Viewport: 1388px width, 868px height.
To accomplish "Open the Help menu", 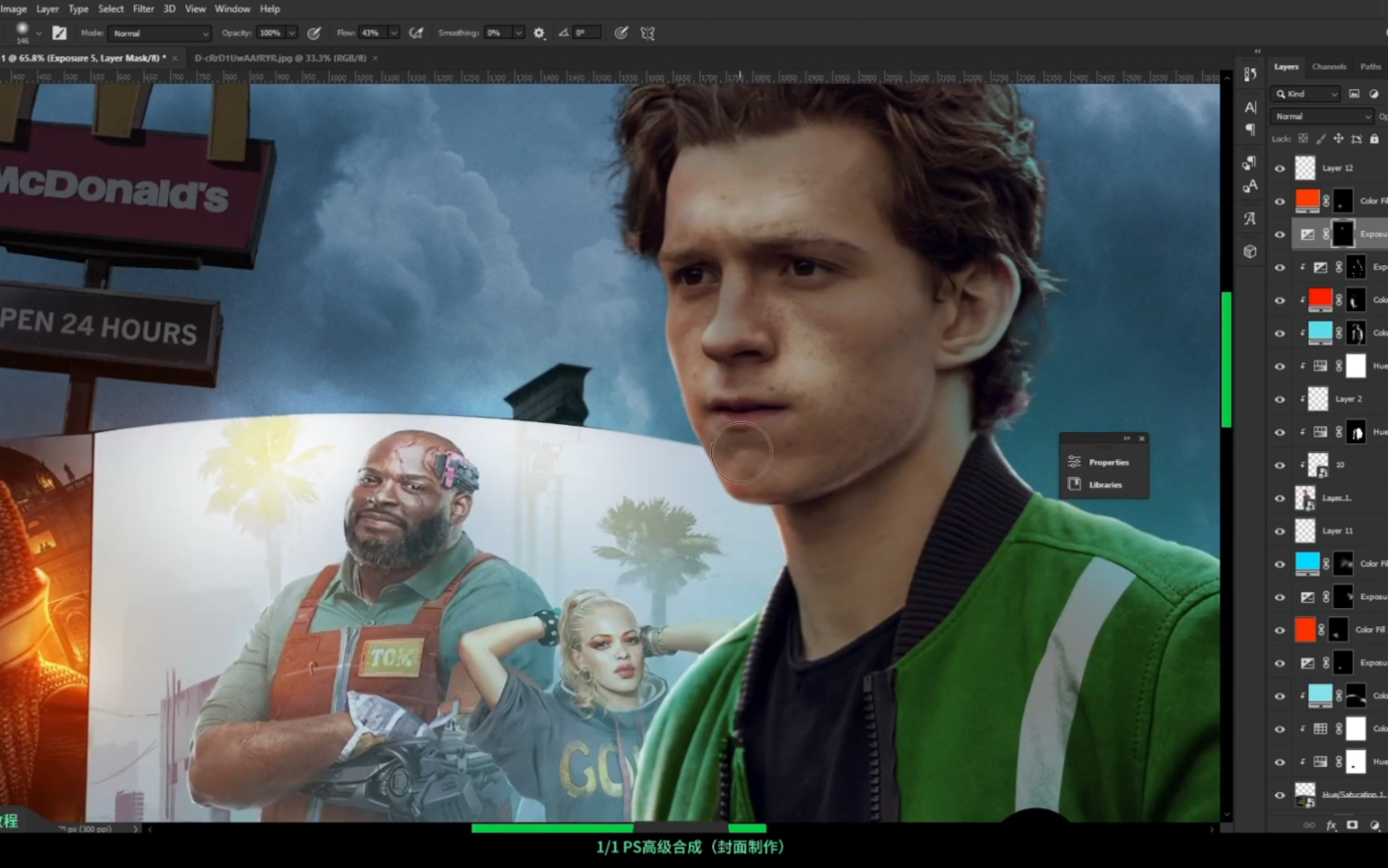I will pos(270,9).
